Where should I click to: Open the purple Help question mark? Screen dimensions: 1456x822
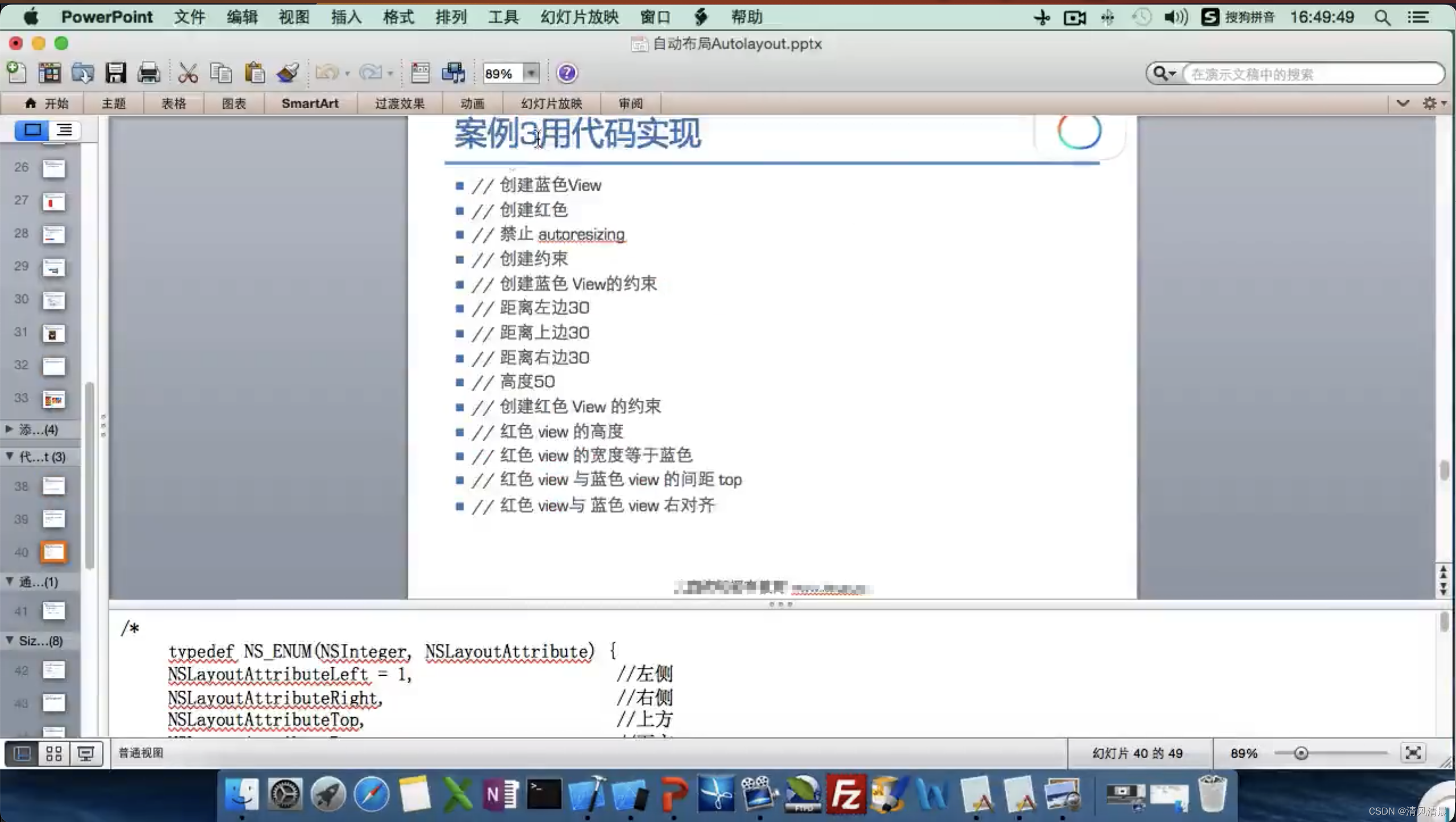[566, 73]
